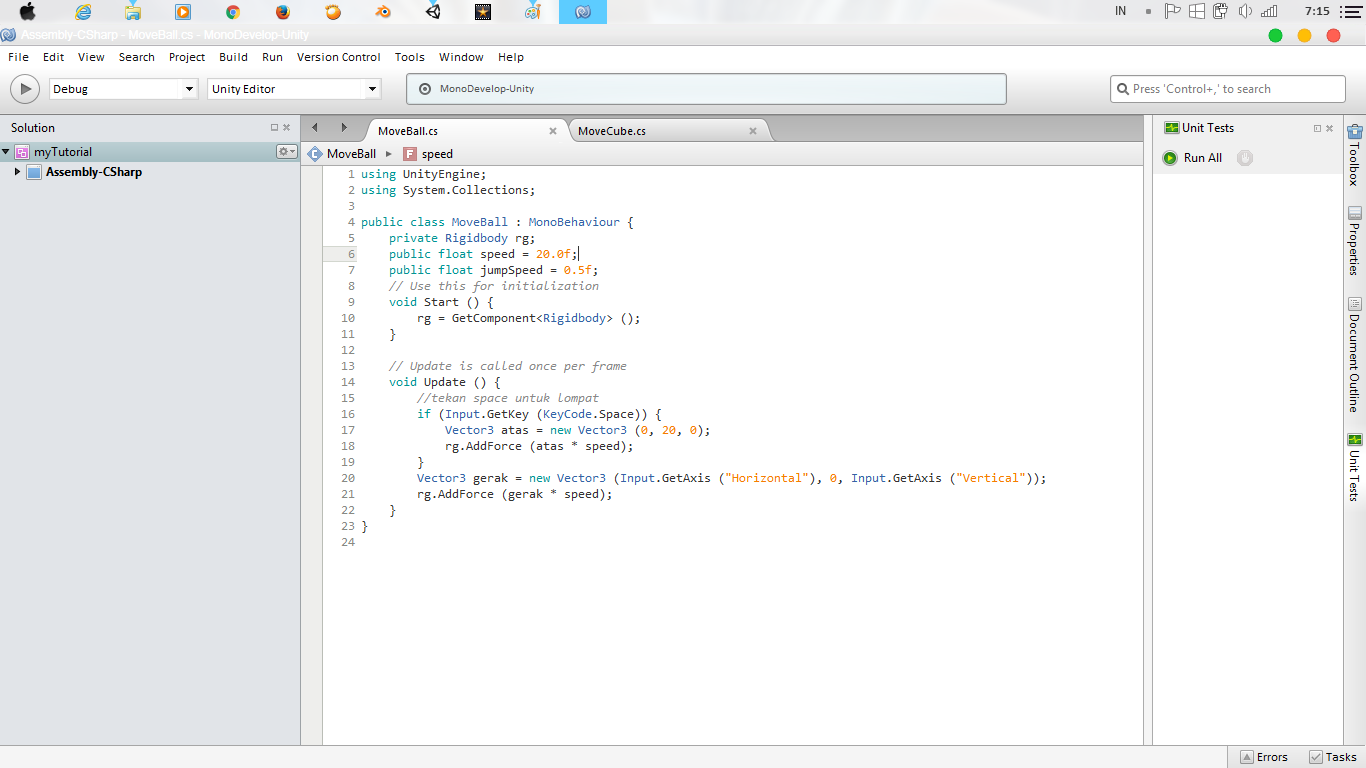Viewport: 1366px width, 768px height.
Task: Open the Version Control menu
Action: coord(339,57)
